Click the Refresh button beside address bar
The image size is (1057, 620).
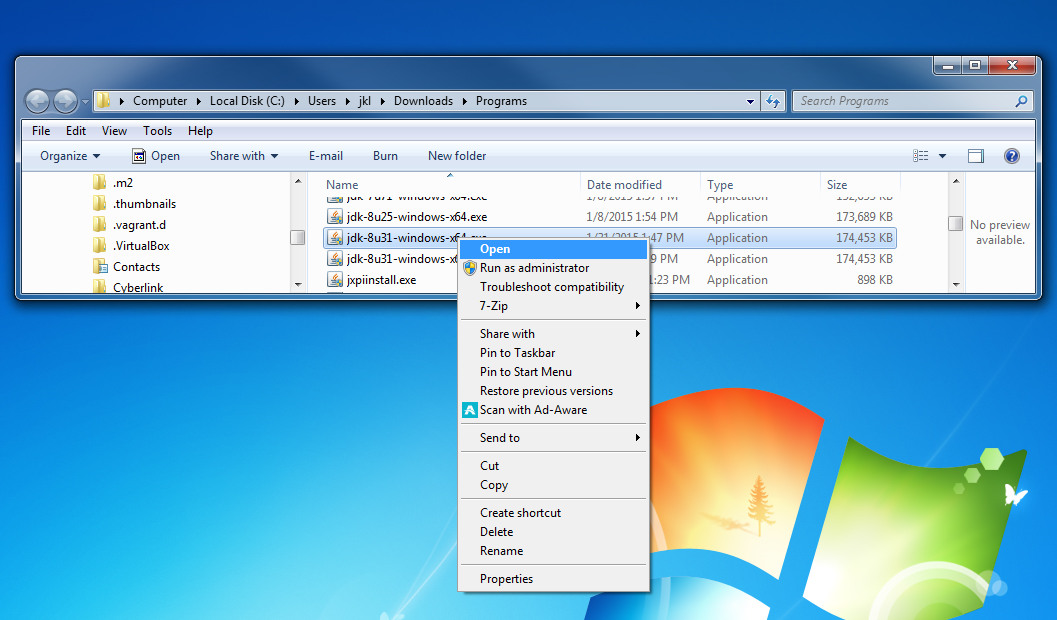(772, 101)
